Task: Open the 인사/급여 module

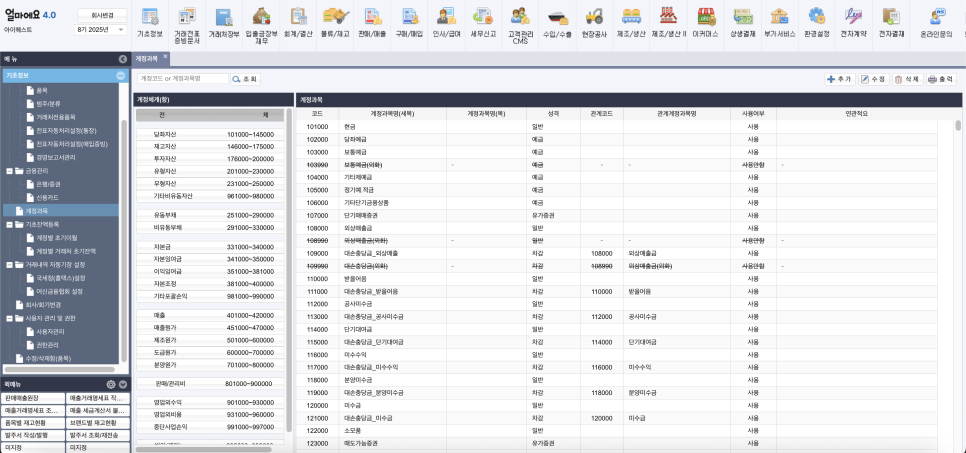Action: [x=446, y=23]
